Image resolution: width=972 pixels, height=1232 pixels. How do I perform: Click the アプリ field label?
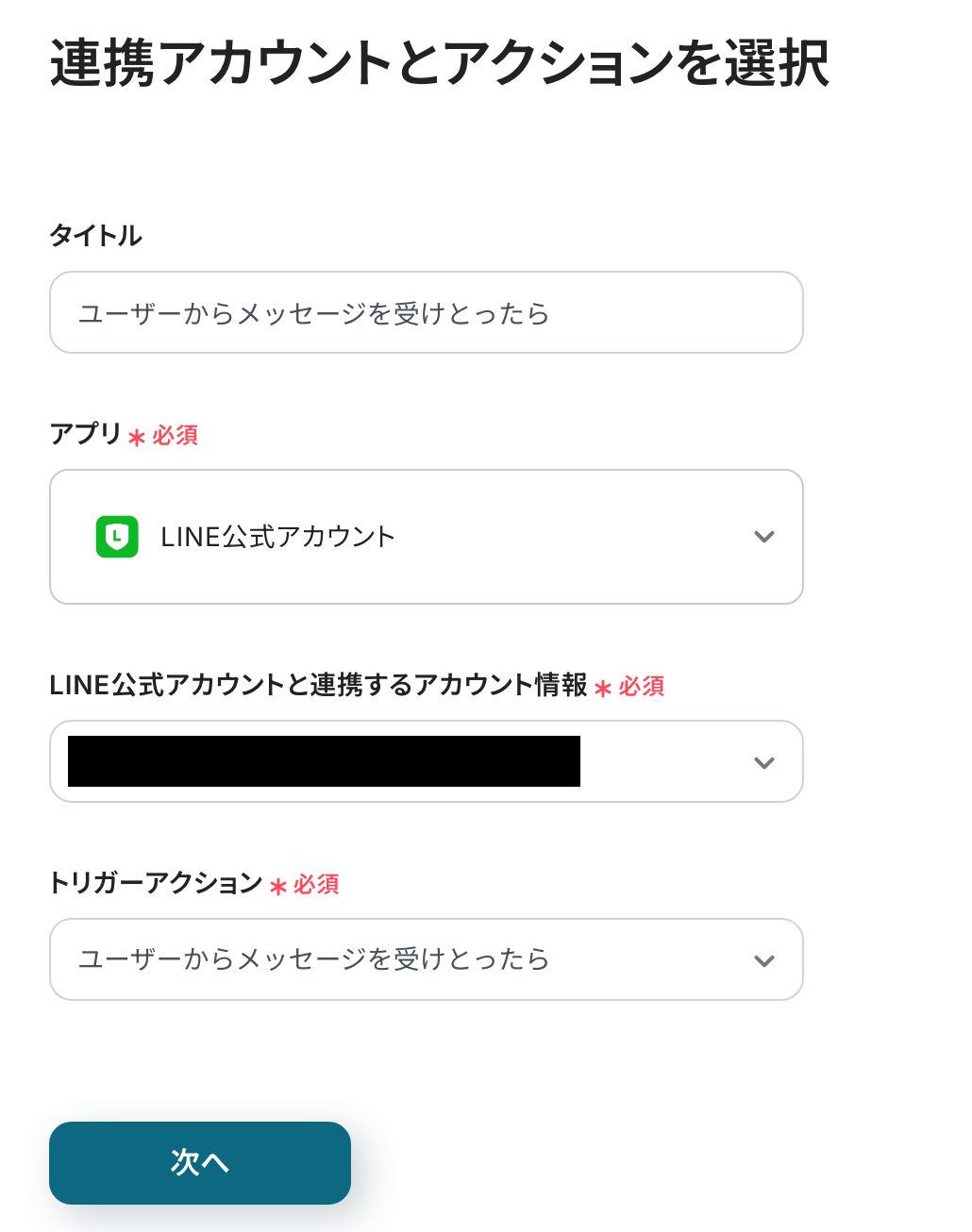[85, 434]
